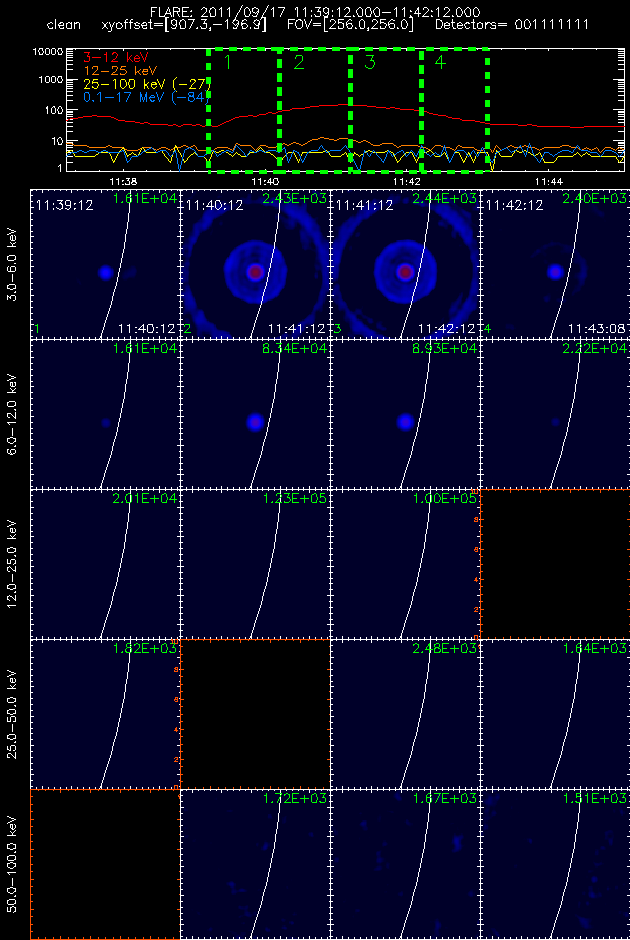This screenshot has width=630, height=940.
Task: Select the orange 12-25 keV legend entry
Action: point(120,71)
